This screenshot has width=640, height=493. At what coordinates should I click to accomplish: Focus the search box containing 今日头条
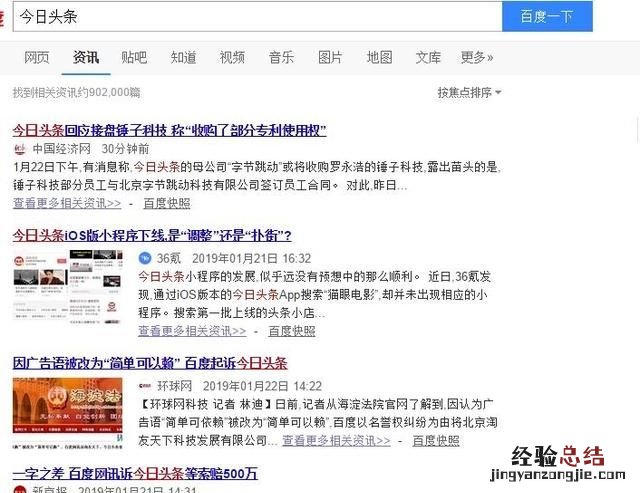[258, 16]
